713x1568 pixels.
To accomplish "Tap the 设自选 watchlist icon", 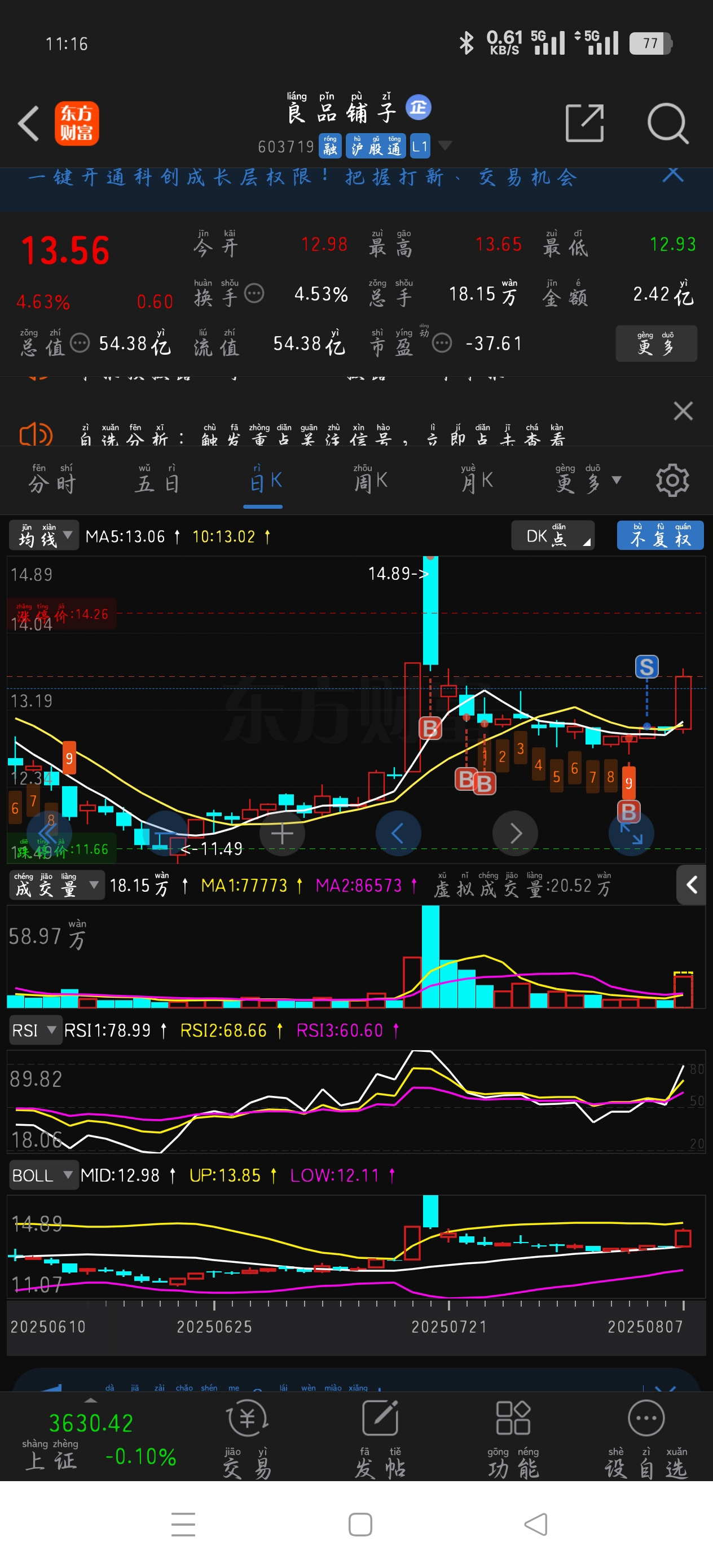I will point(646,1439).
